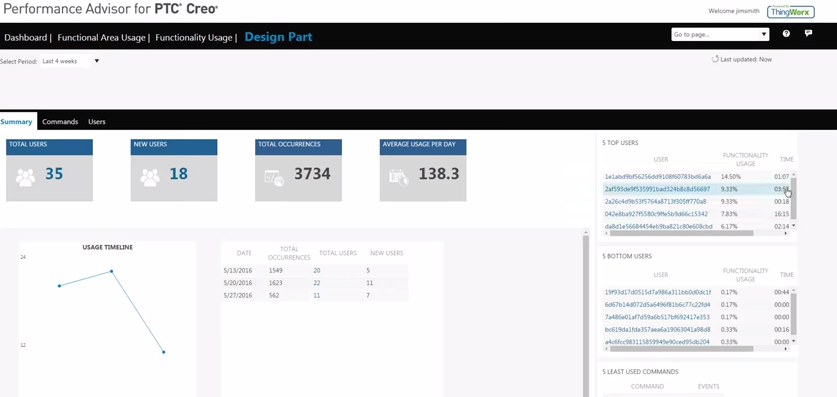Image resolution: width=837 pixels, height=397 pixels.
Task: Select the 5/20/2016 date cell
Action: point(237,283)
